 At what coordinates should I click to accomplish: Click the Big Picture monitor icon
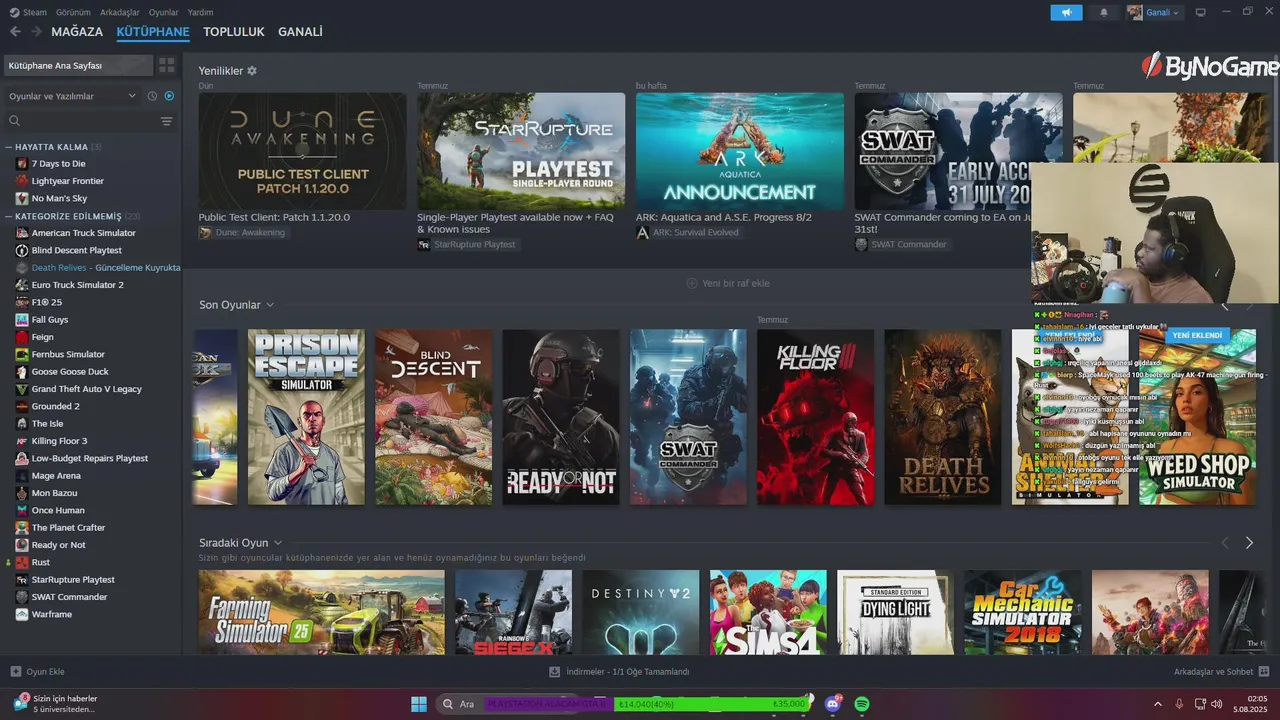pos(1201,12)
